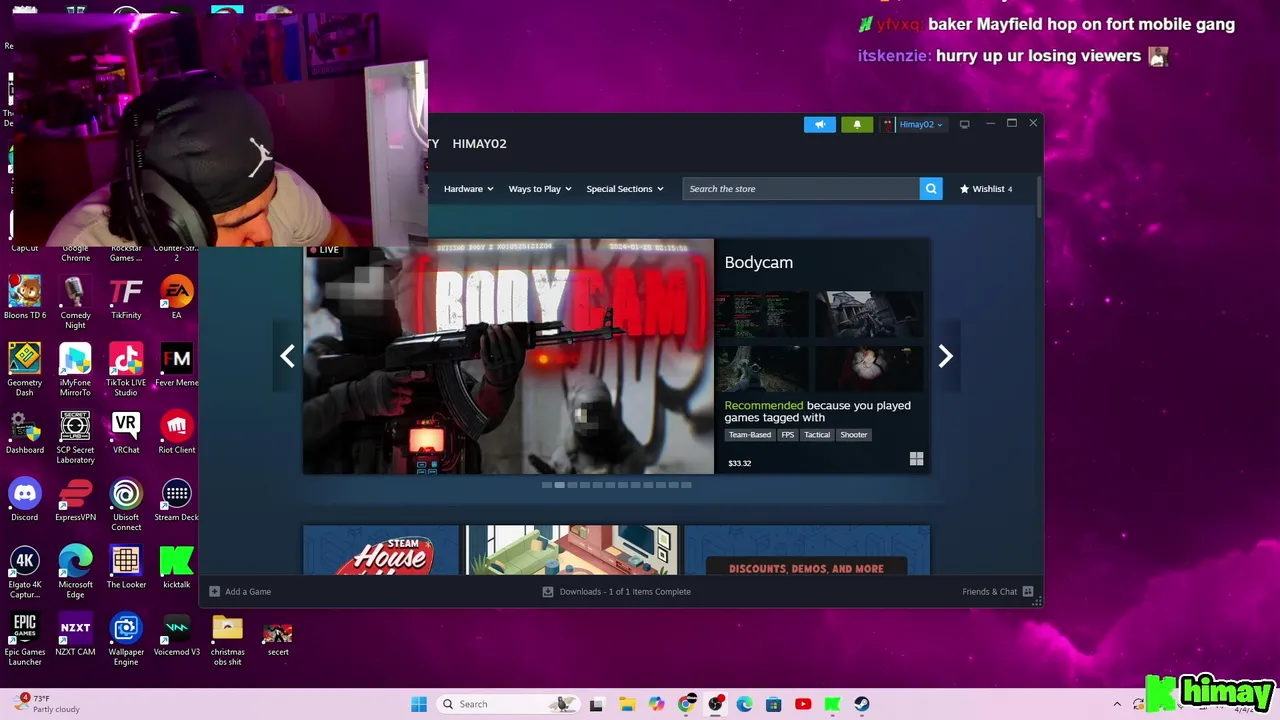Image resolution: width=1280 pixels, height=720 pixels.
Task: Open Discord desktop shortcut
Action: (25, 499)
